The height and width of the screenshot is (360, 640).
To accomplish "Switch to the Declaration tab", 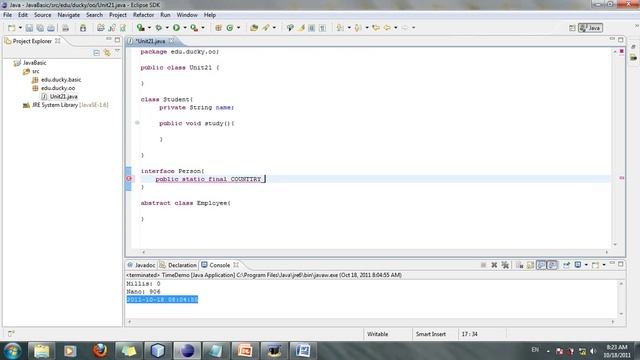I will (178, 265).
